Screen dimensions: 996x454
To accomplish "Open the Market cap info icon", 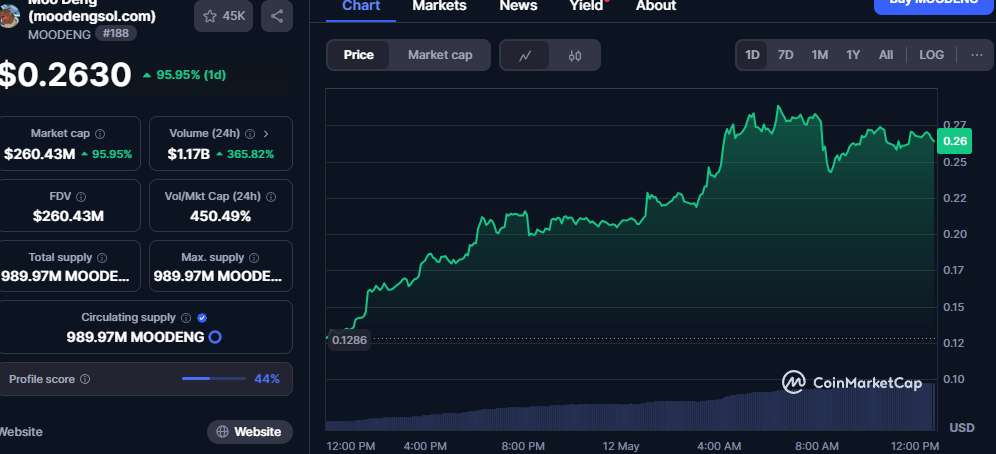I will pos(100,134).
